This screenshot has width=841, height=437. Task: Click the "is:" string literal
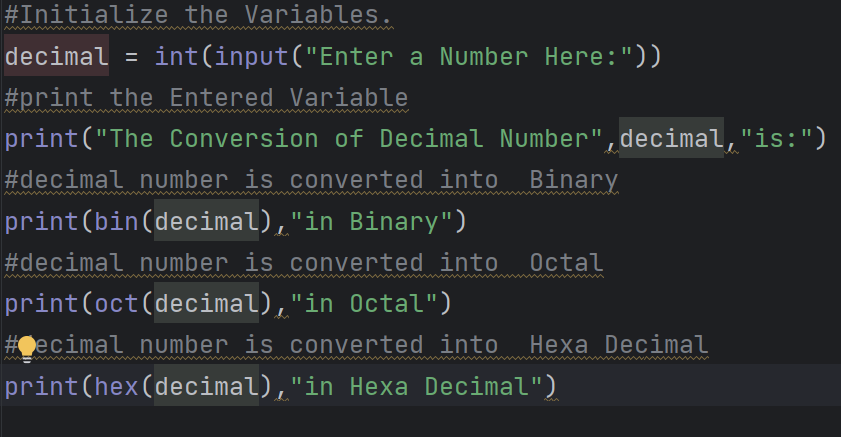tap(776, 138)
